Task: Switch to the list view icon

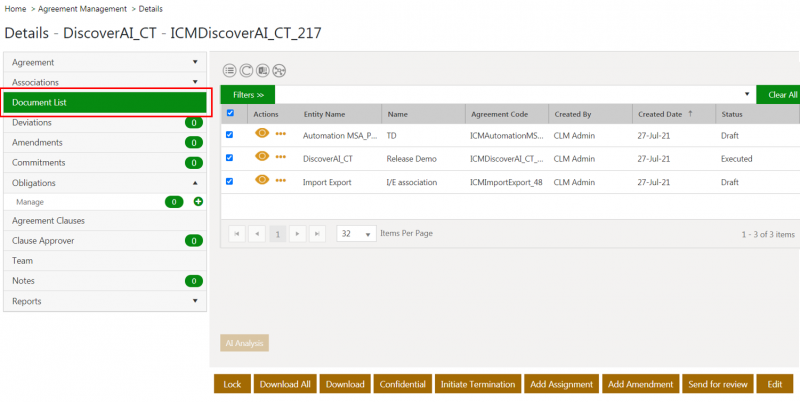Action: [230, 70]
